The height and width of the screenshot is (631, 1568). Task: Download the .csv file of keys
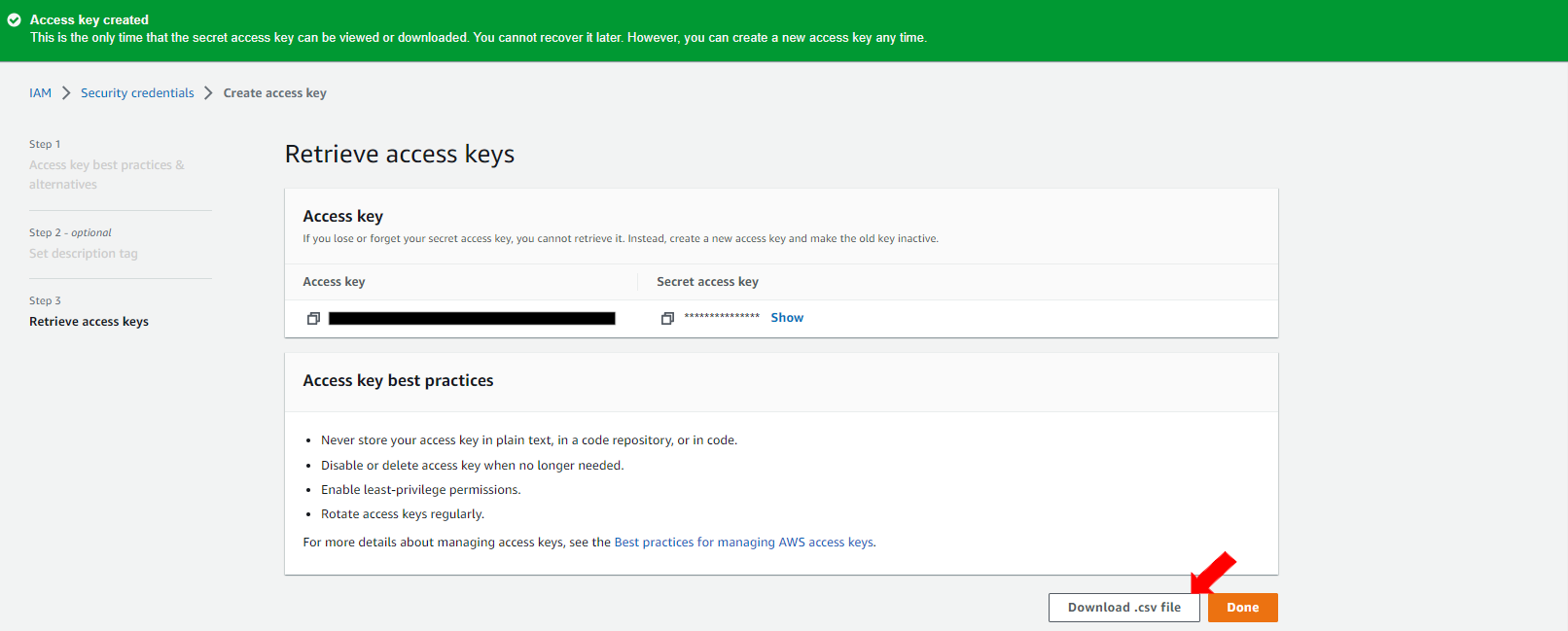tap(1123, 608)
